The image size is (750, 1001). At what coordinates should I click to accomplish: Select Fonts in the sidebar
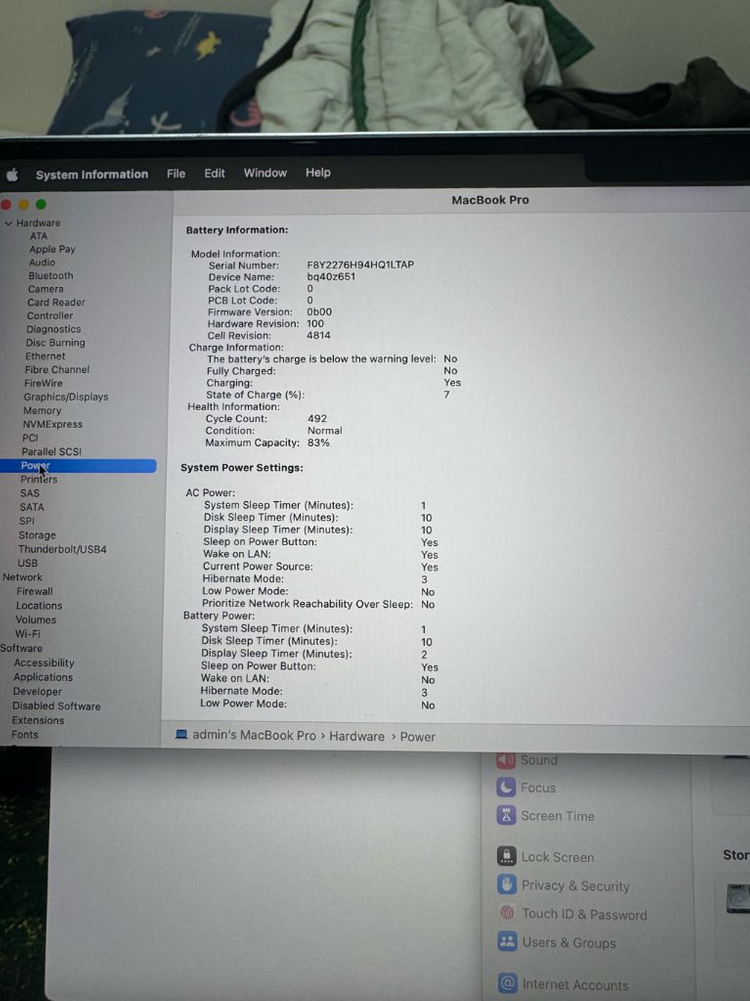click(25, 735)
